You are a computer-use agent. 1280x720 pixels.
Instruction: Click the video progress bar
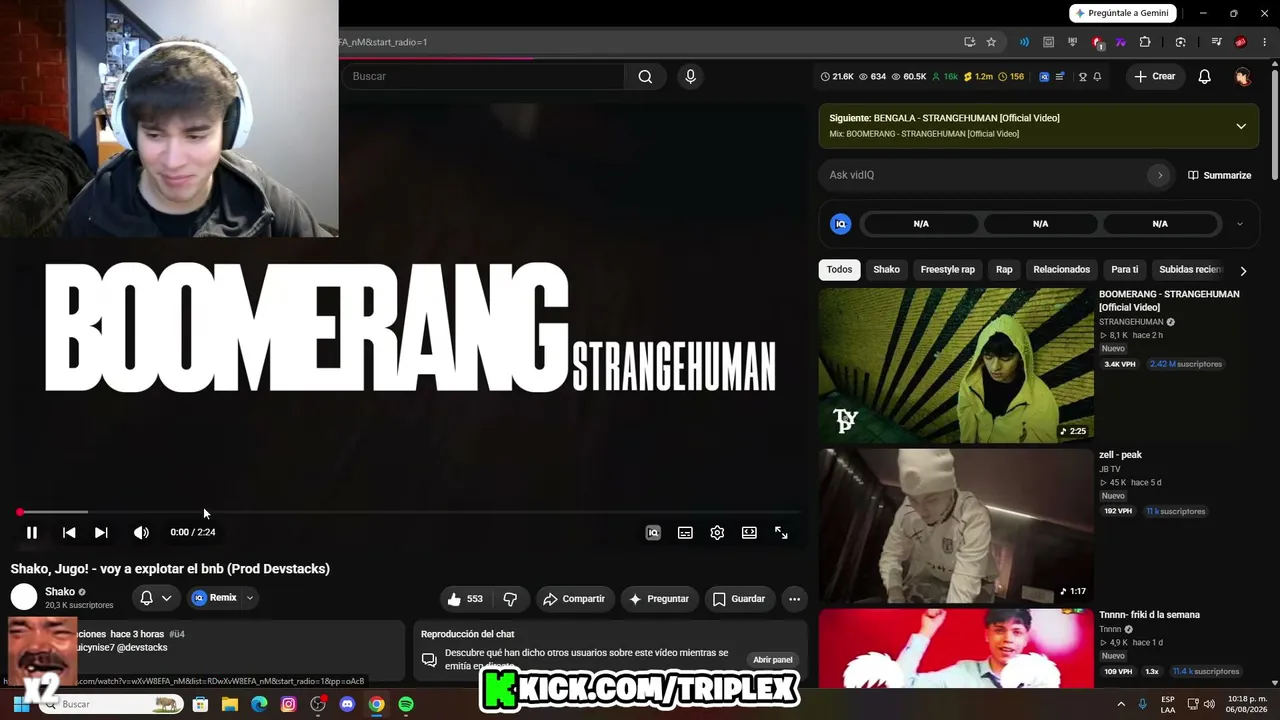click(409, 512)
